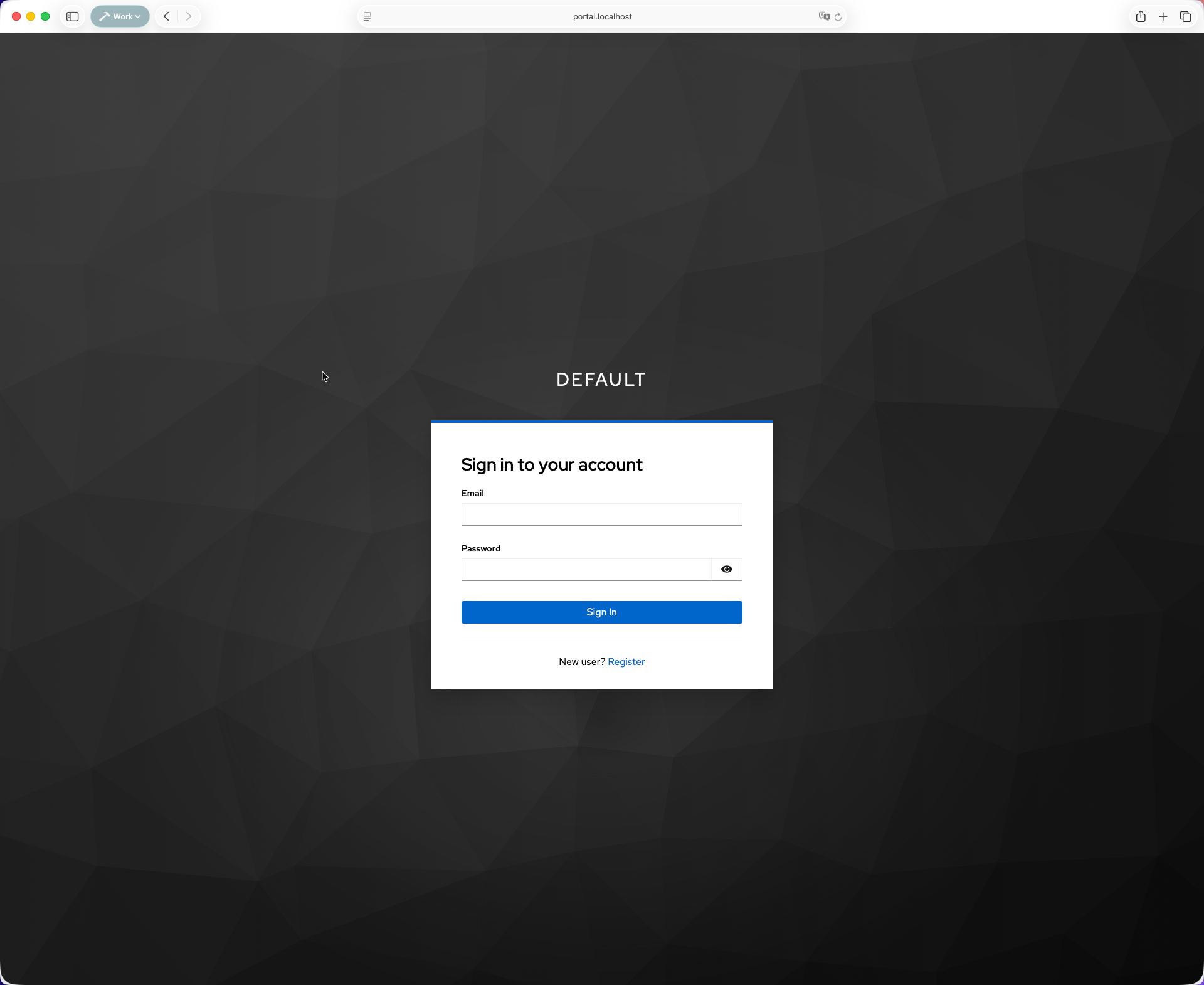Image resolution: width=1204 pixels, height=985 pixels.
Task: Click inside the Password input field
Action: pos(586,570)
